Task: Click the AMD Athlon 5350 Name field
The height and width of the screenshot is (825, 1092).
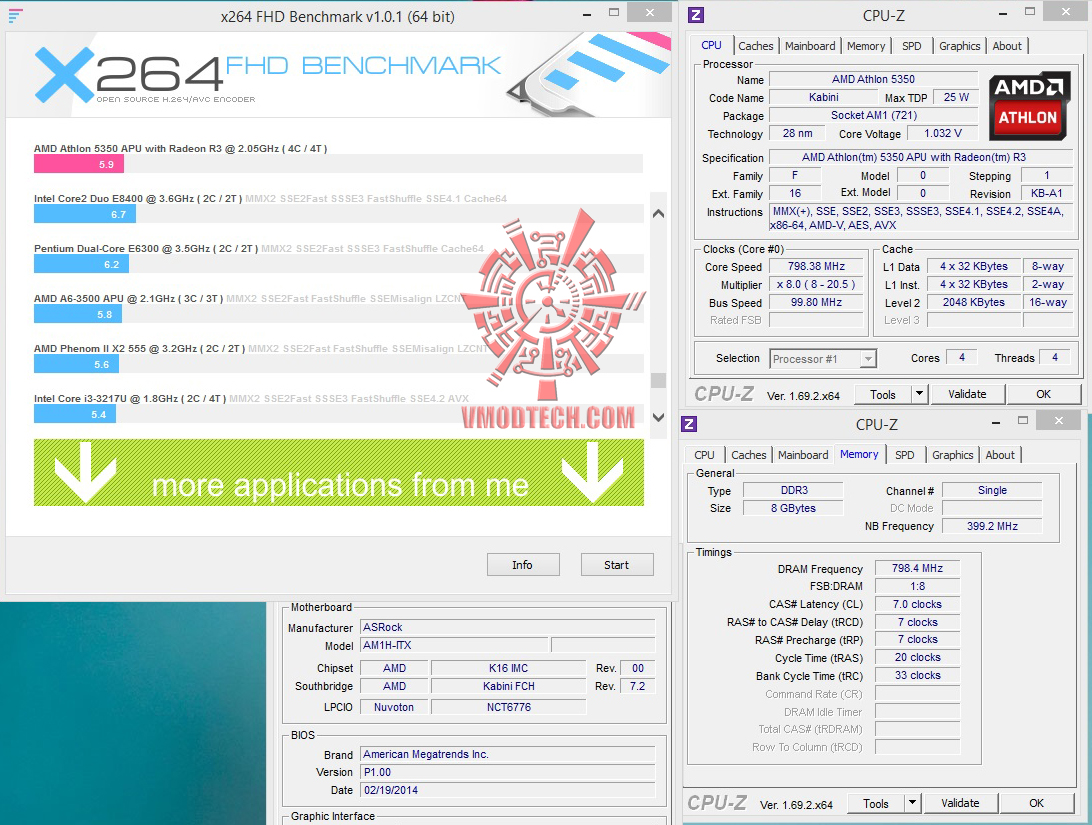Action: point(873,79)
